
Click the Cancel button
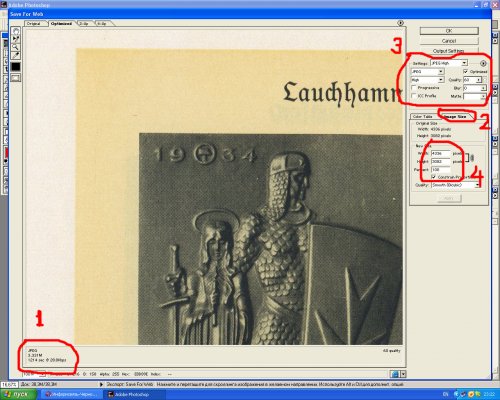[449, 41]
